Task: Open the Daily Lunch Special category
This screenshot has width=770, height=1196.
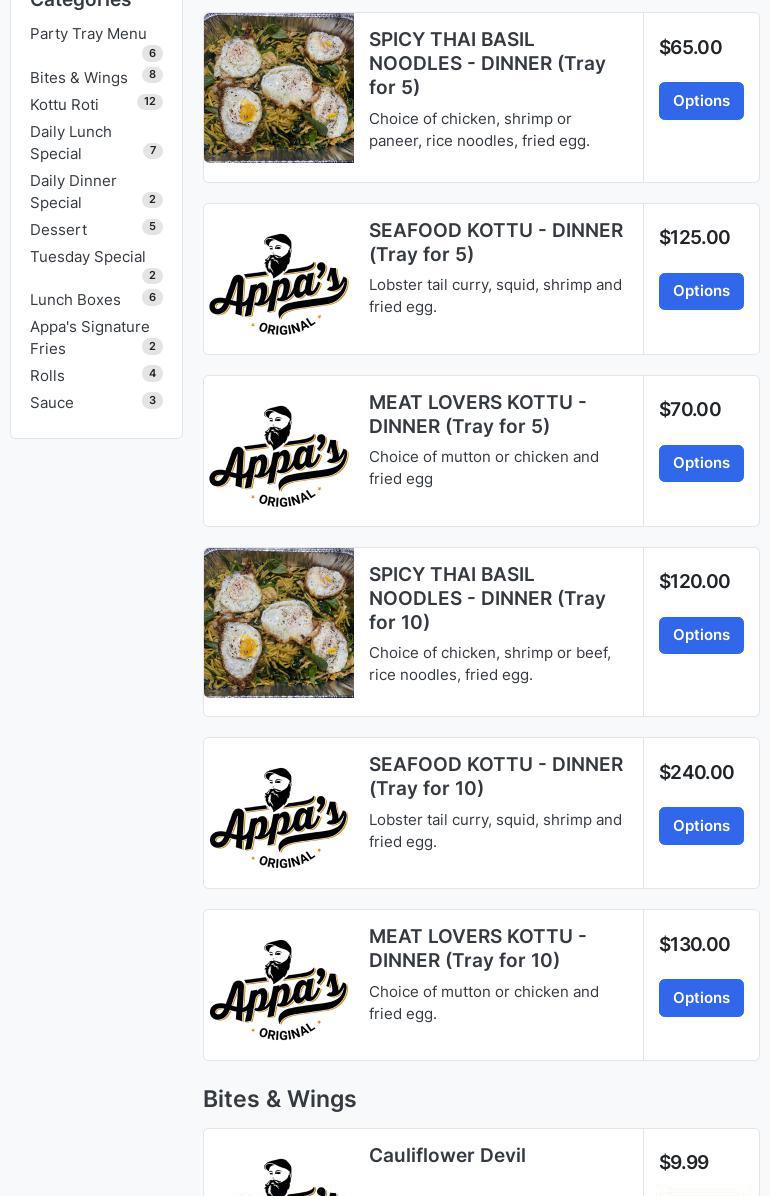Action: pos(71,143)
